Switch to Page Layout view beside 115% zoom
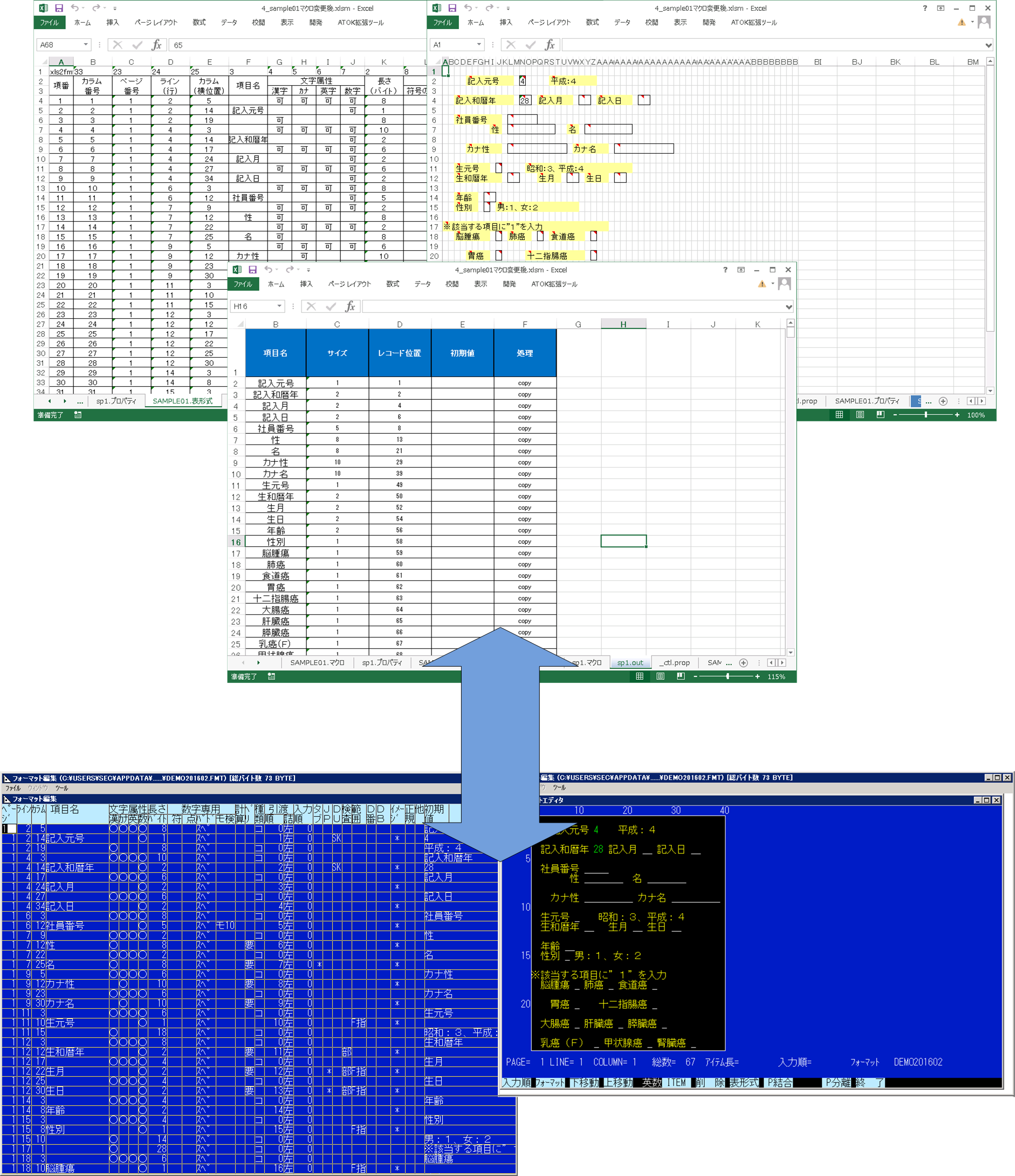The image size is (1015, 1176). (661, 676)
